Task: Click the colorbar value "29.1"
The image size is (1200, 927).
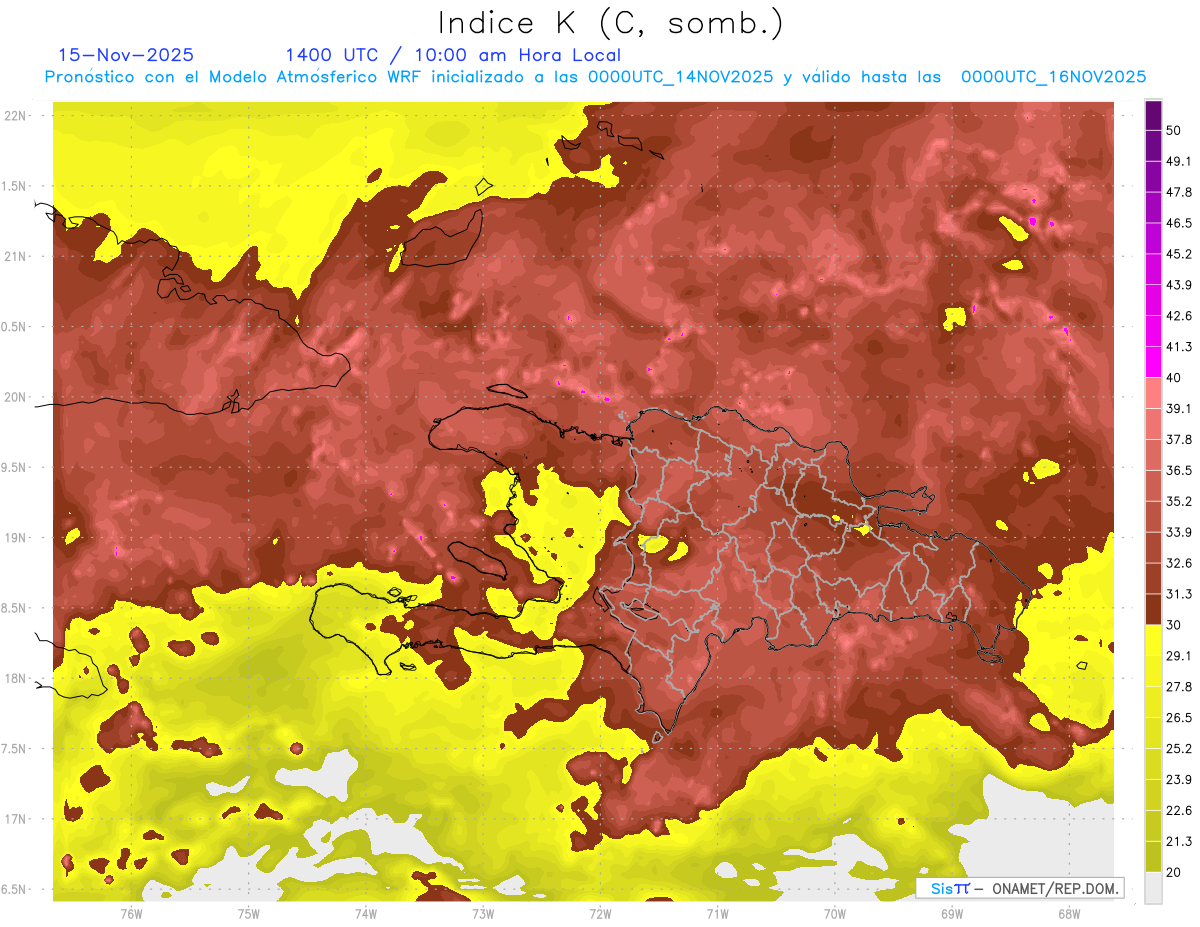Action: pyautogui.click(x=1179, y=656)
